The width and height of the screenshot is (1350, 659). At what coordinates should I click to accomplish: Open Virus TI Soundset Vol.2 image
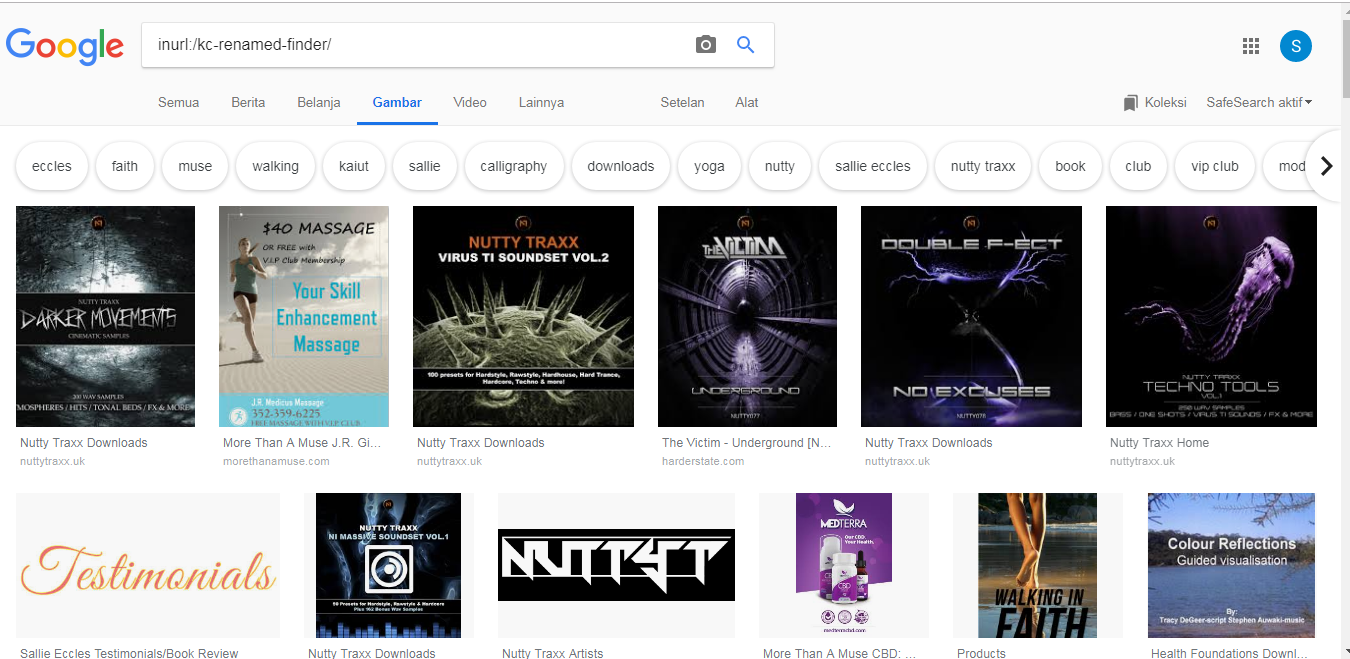[523, 316]
